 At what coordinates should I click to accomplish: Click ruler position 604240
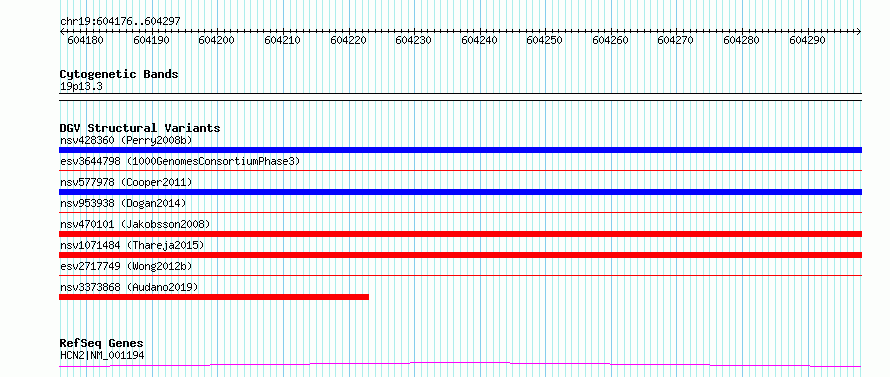479,40
